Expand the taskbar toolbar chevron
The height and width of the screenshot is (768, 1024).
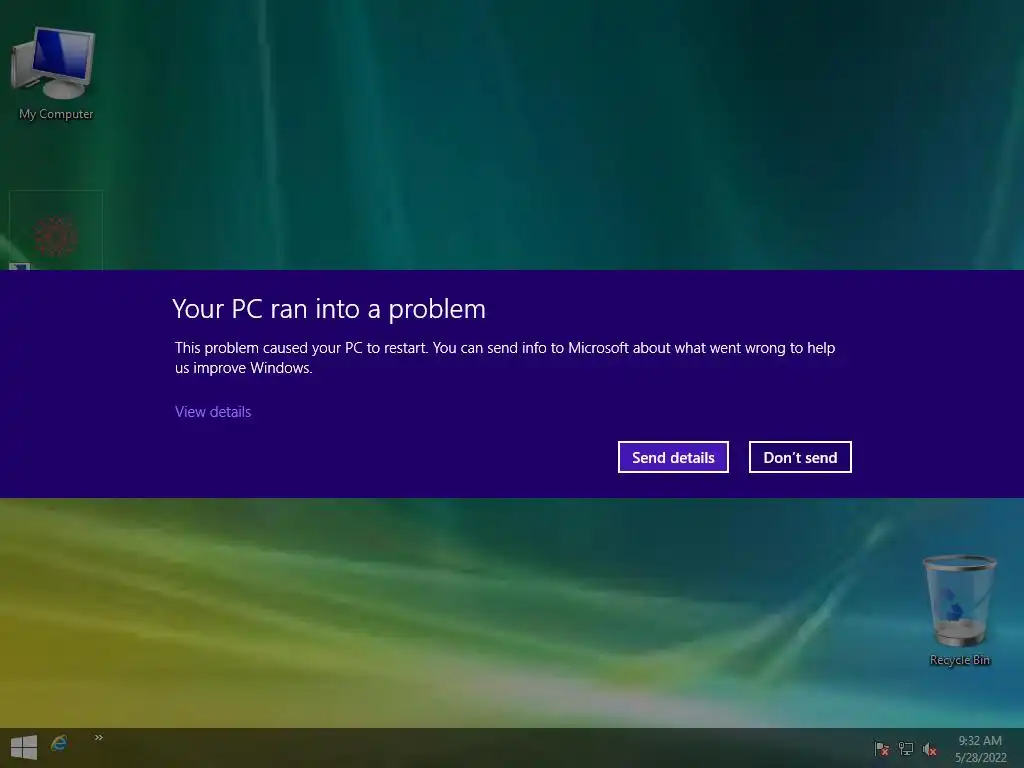pos(99,737)
